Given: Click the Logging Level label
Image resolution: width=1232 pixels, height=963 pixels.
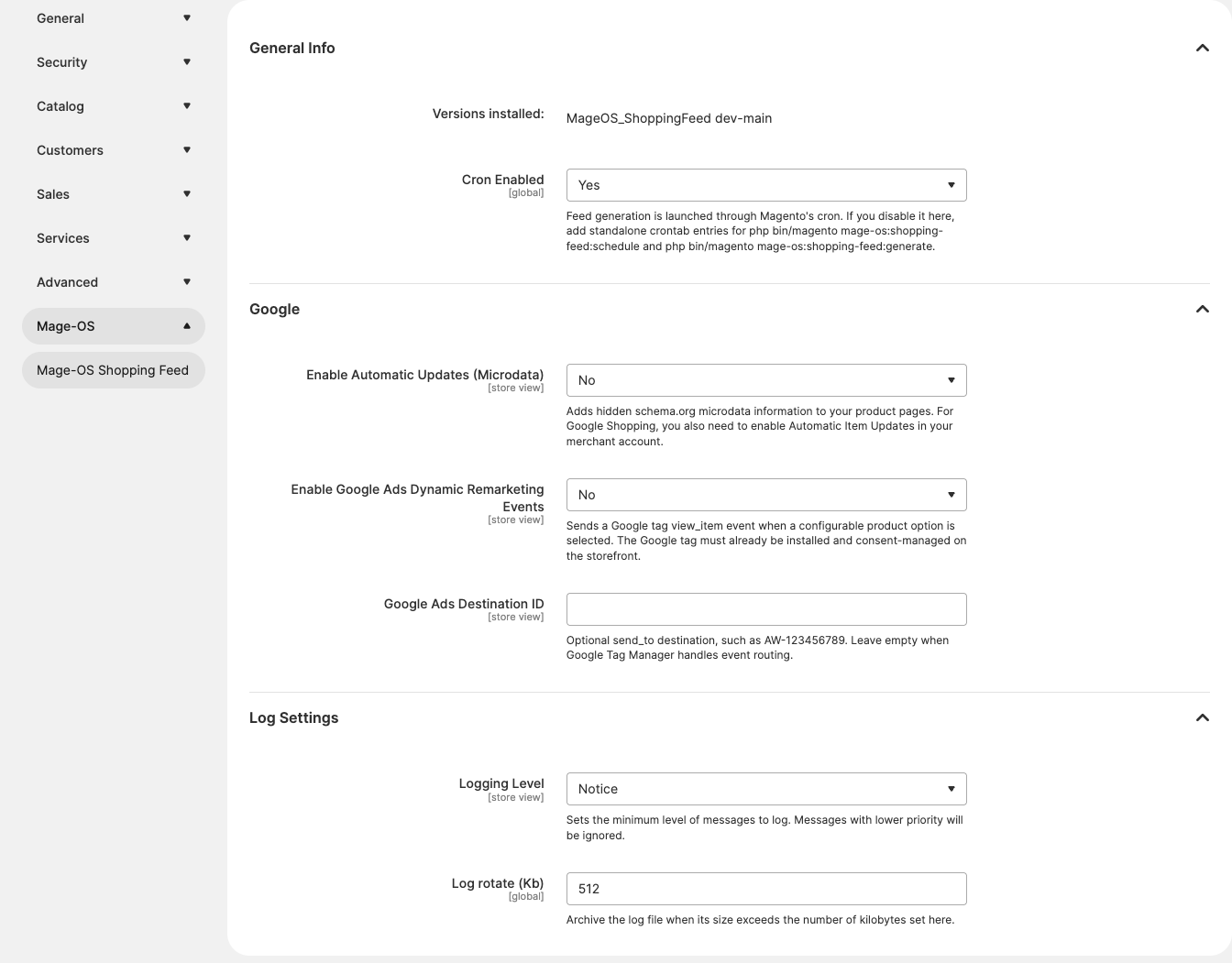Looking at the screenshot, I should coord(501,783).
